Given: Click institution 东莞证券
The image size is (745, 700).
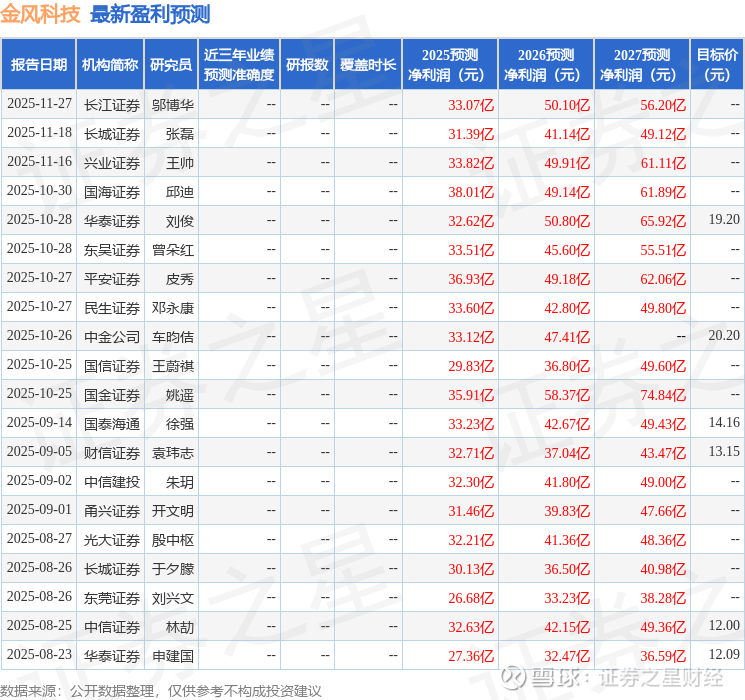Looking at the screenshot, I should pos(112,598).
